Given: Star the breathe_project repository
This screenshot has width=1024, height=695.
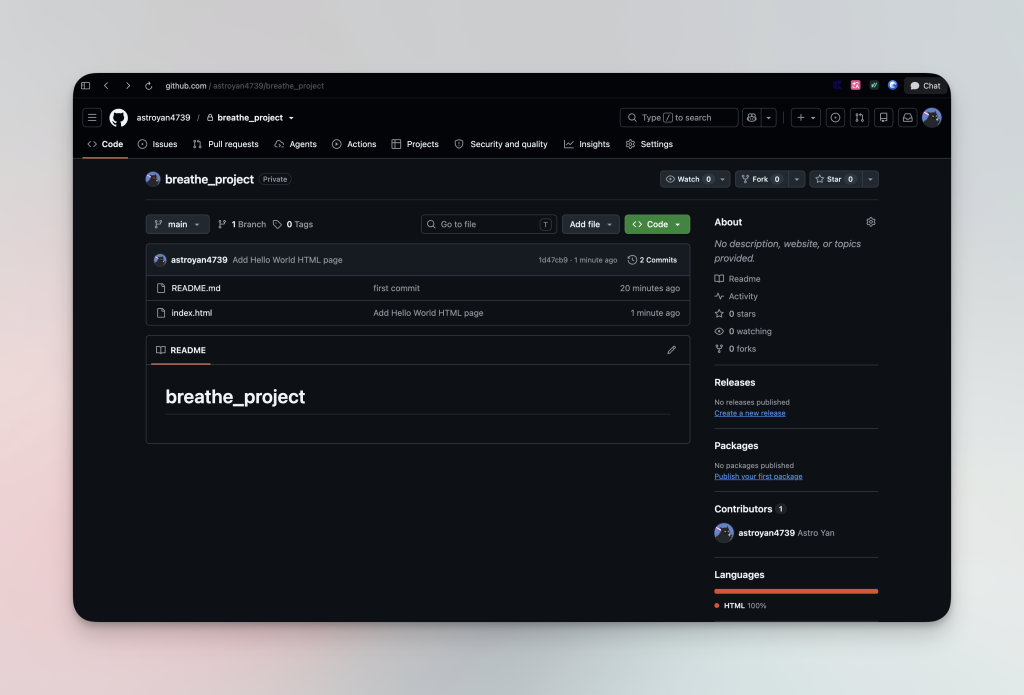Looking at the screenshot, I should (836, 179).
